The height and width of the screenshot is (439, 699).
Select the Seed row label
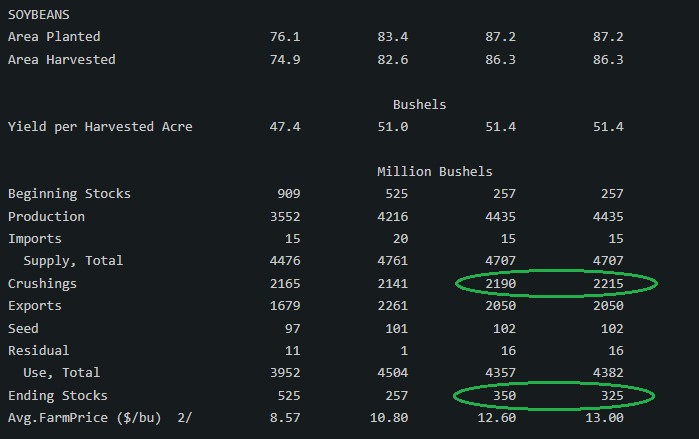(23, 329)
